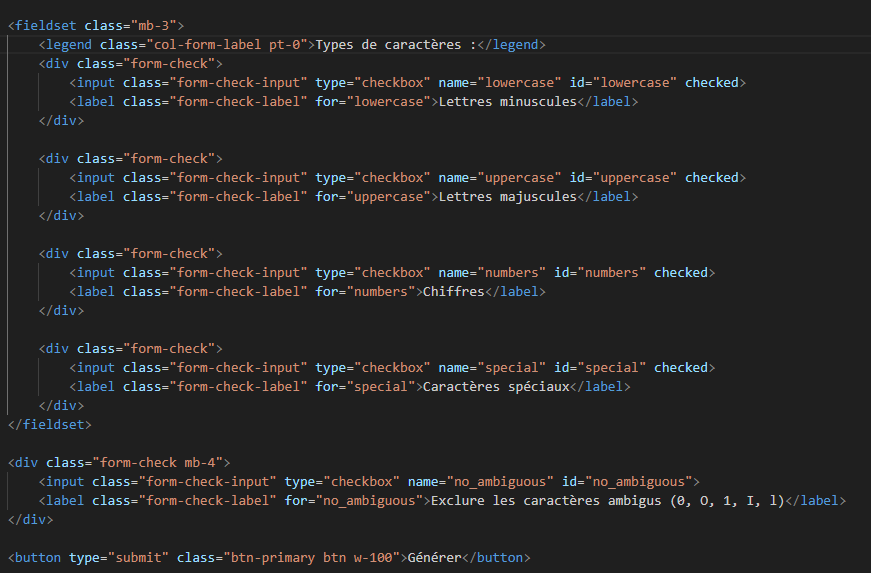Click the id="lowercase" attribute value
The width and height of the screenshot is (871, 573).
point(635,83)
